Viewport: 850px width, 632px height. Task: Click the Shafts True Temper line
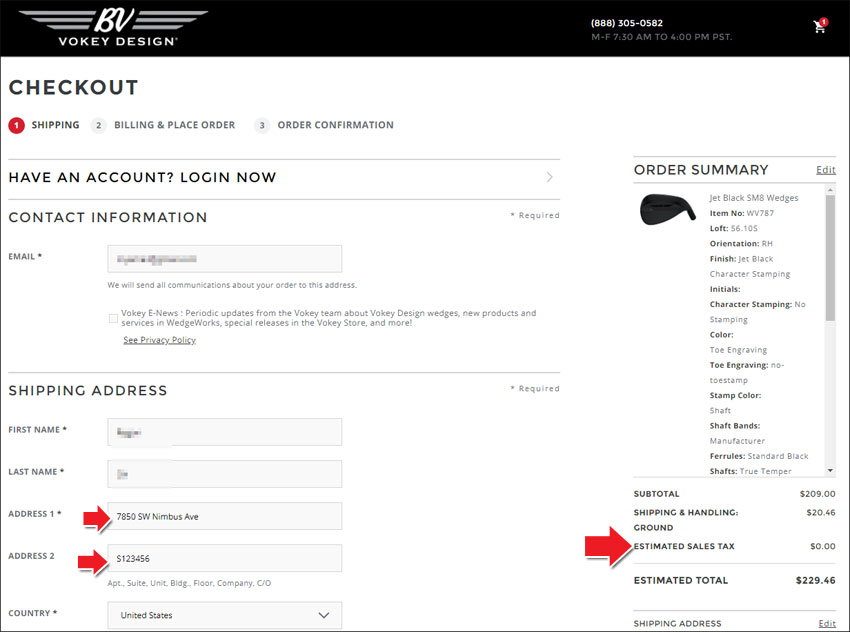(751, 471)
